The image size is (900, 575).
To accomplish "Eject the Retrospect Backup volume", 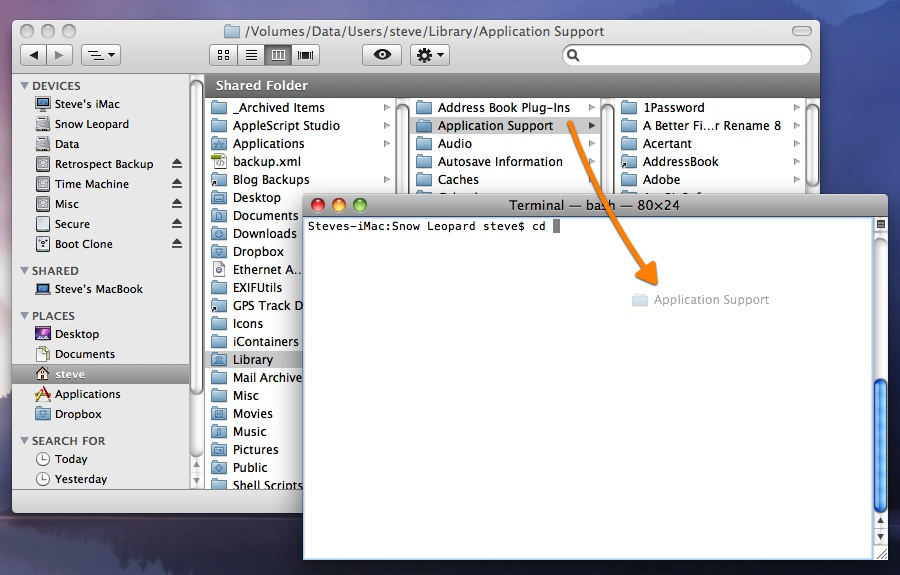I will click(177, 164).
